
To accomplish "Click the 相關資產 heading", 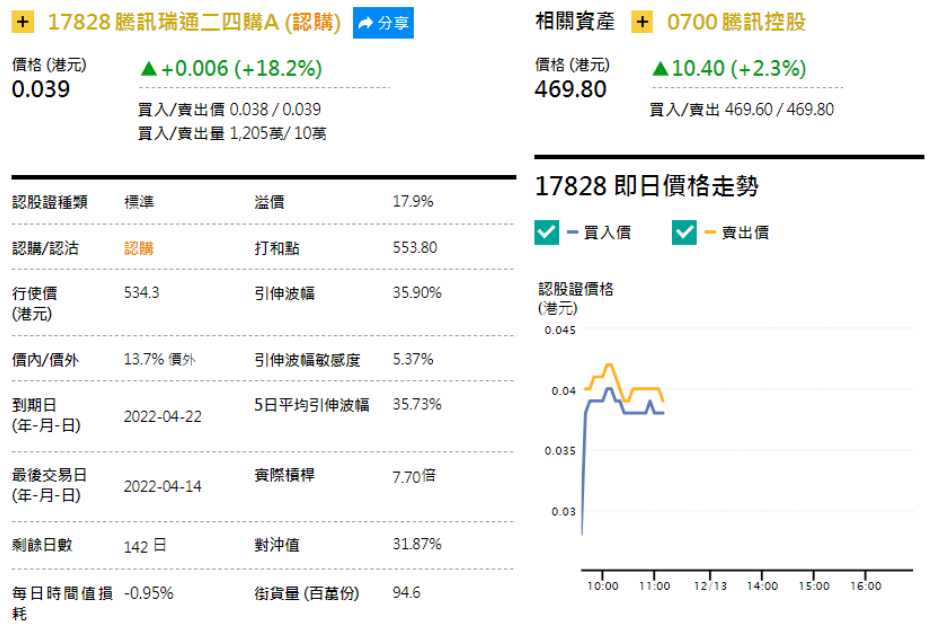I will (575, 22).
